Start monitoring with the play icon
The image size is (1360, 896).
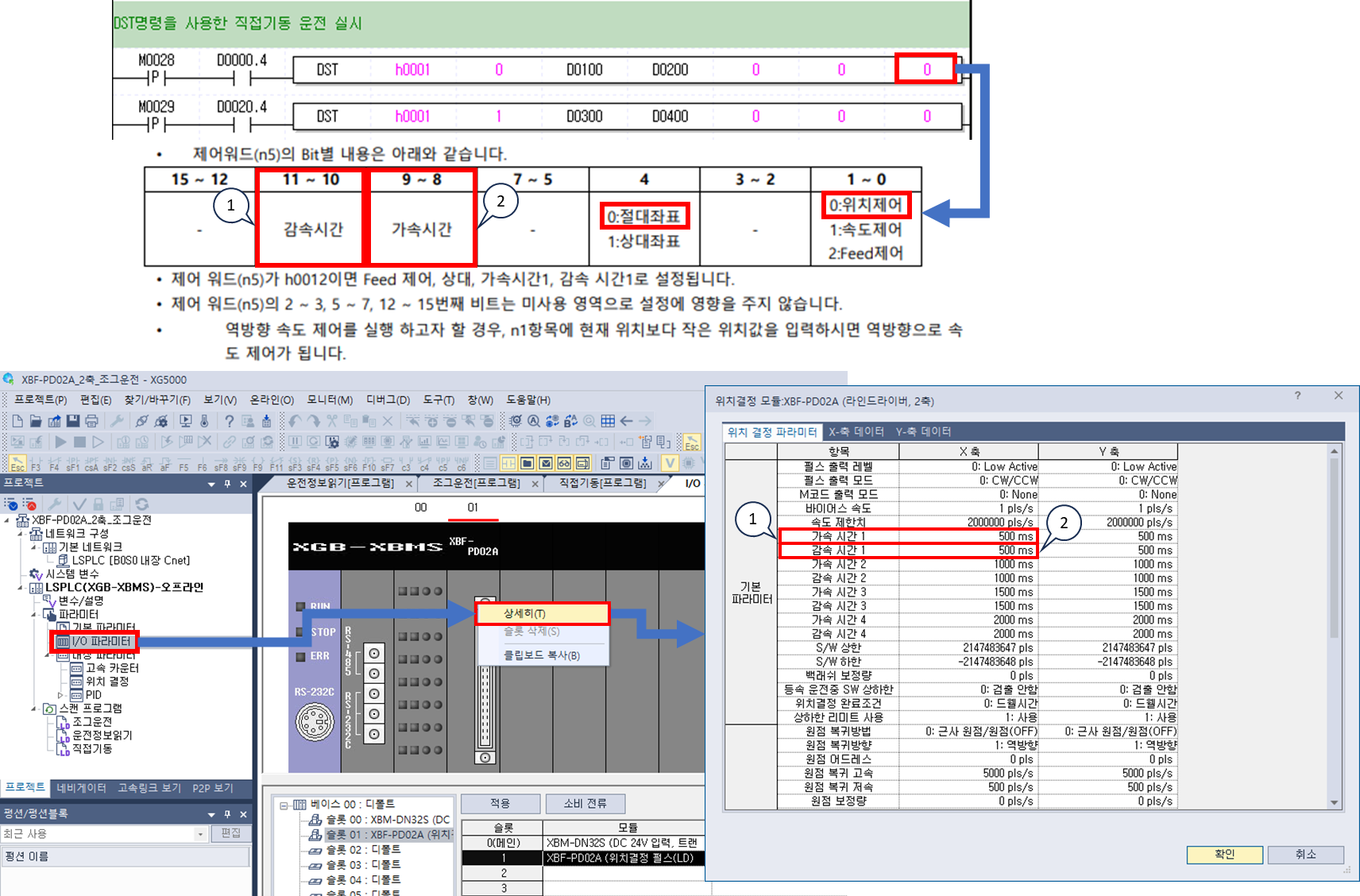pos(60,443)
